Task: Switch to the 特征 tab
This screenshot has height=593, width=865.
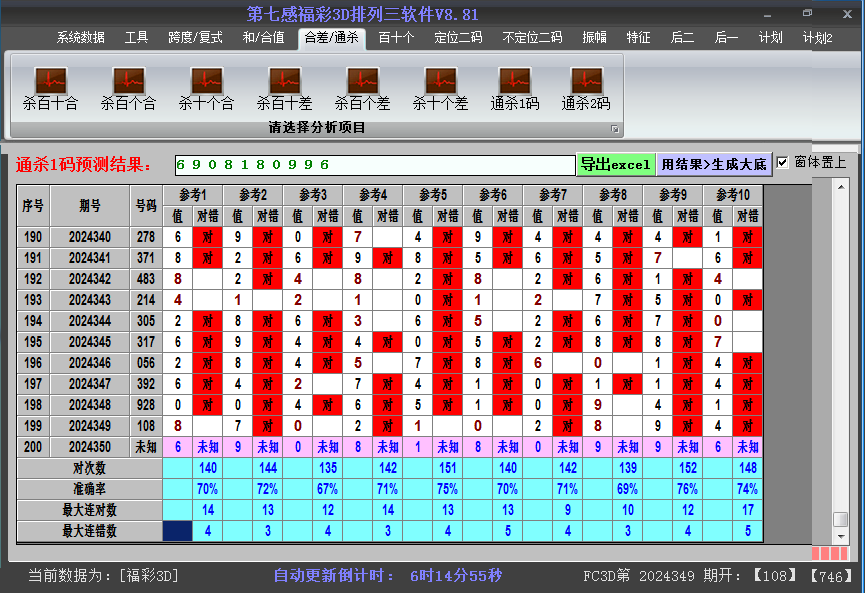Action: click(638, 38)
